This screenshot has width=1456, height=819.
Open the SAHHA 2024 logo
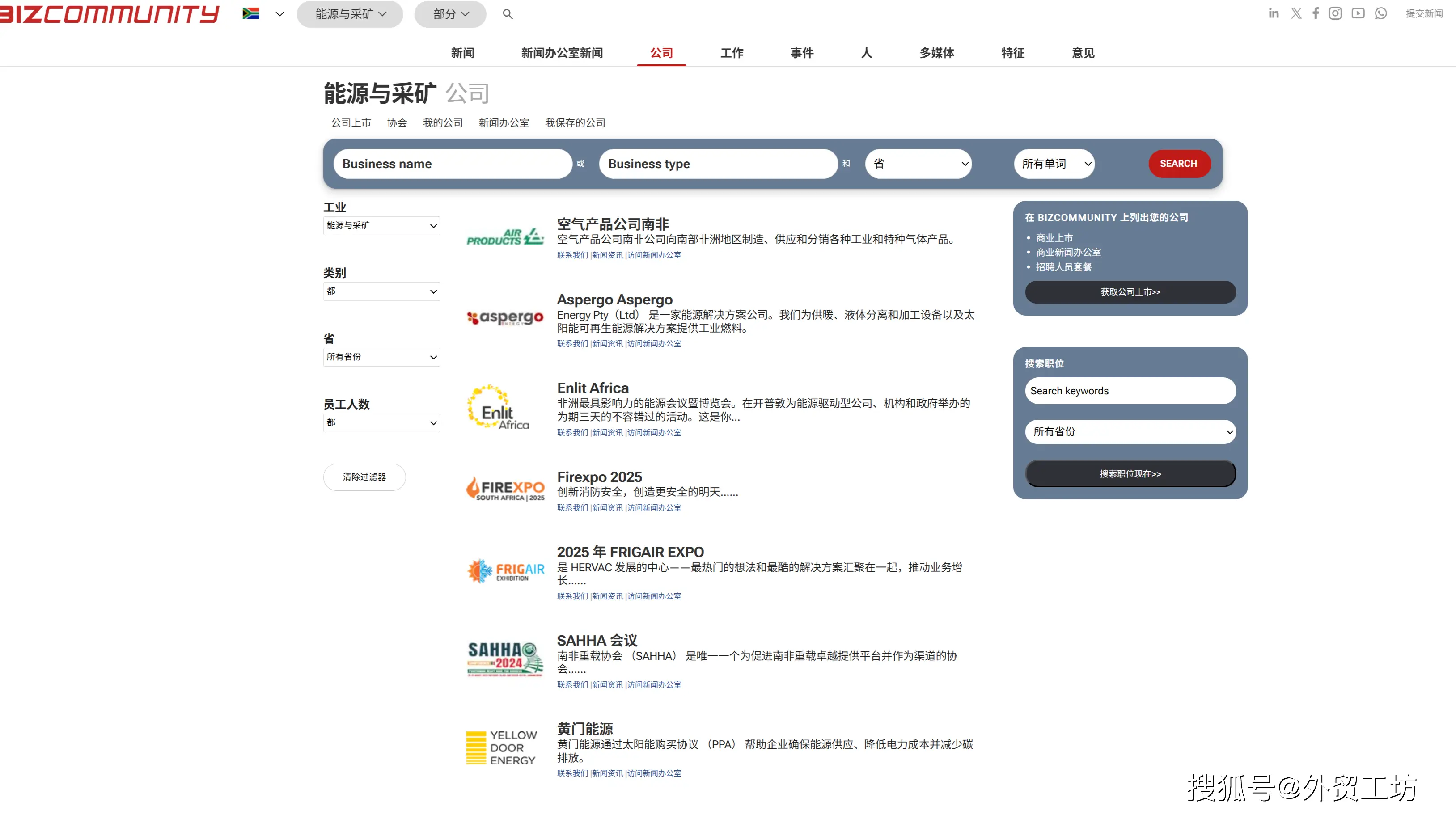[505, 659]
